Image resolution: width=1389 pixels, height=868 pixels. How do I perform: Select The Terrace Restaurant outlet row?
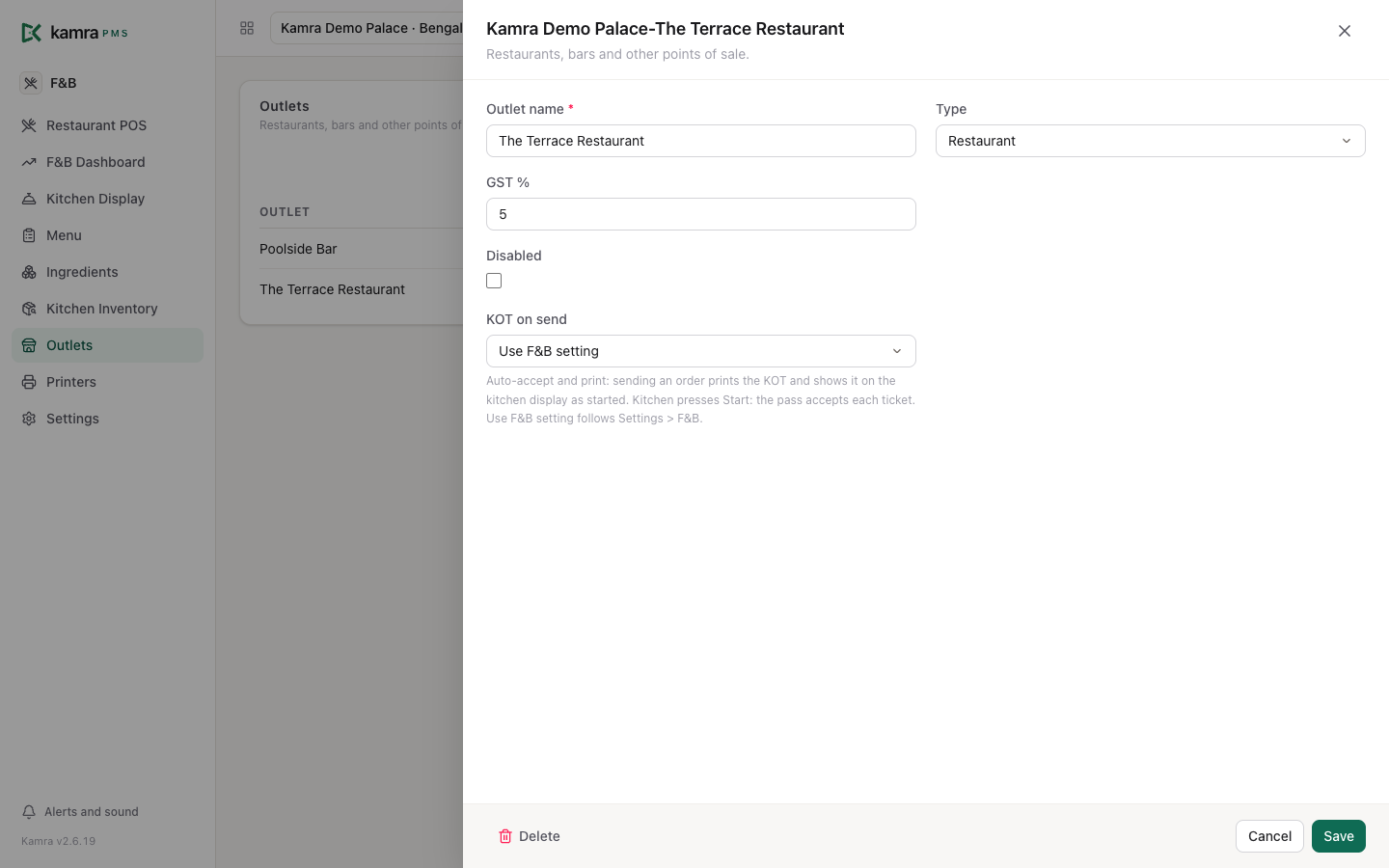[361, 289]
